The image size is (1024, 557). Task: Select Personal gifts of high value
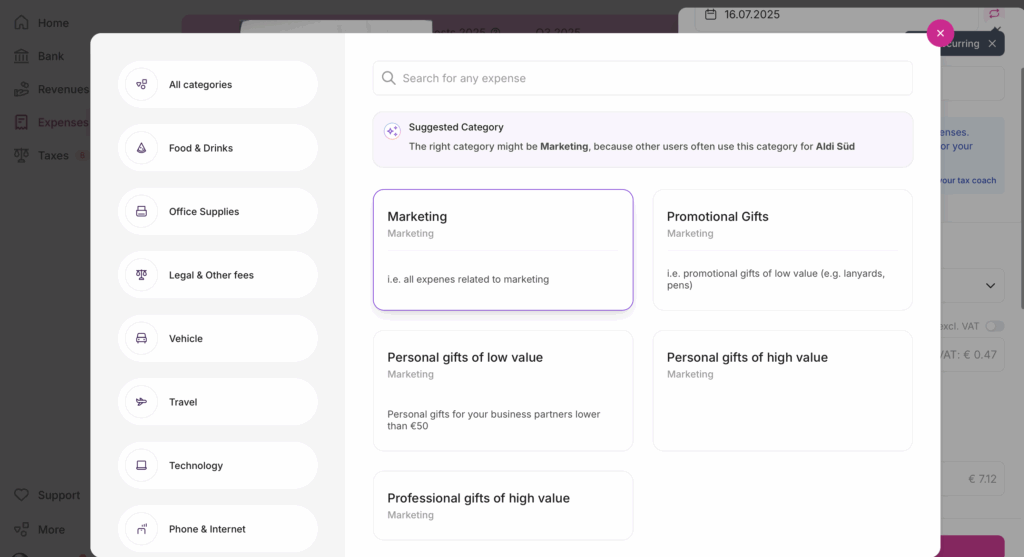782,390
